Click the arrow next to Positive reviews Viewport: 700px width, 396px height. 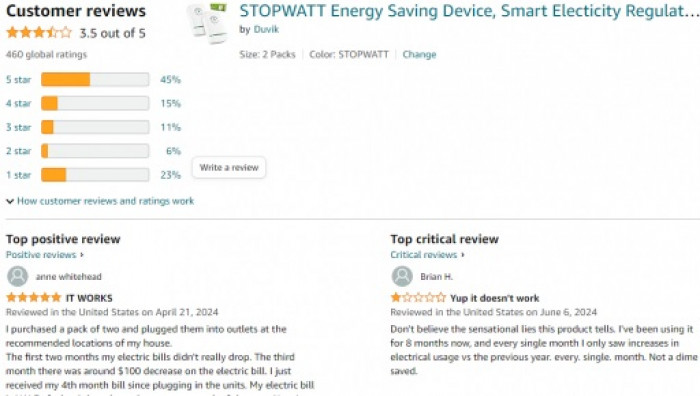[82, 255]
